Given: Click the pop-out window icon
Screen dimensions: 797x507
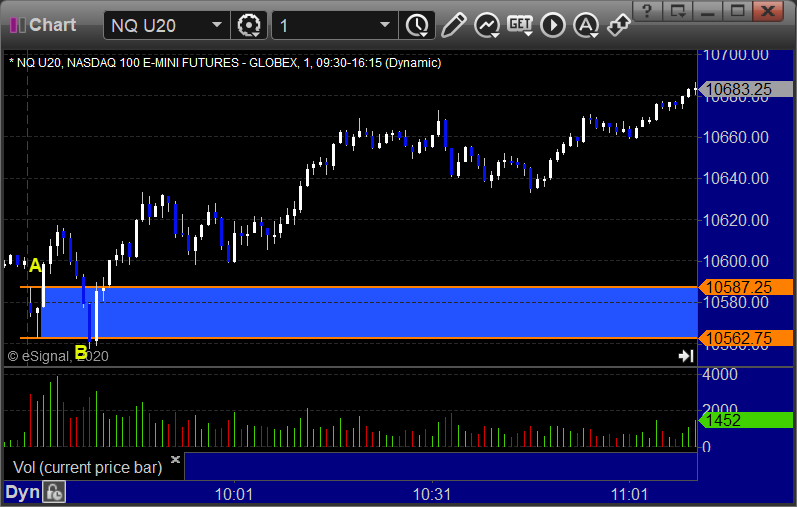Looking at the screenshot, I should (x=678, y=11).
